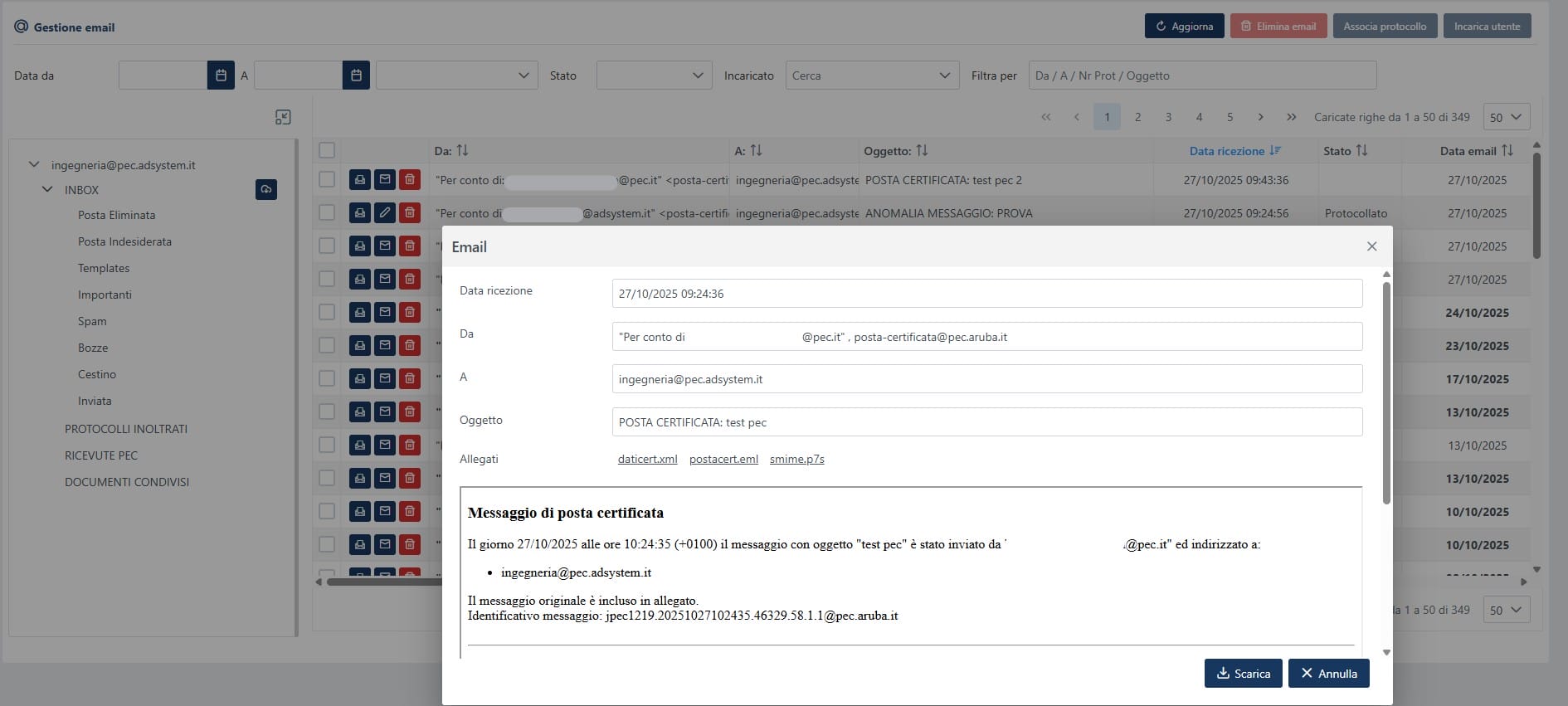Select the ANOMALIA MESSAGGIO email row checkbox
Screen dimensions: 1568x706
coord(327,212)
